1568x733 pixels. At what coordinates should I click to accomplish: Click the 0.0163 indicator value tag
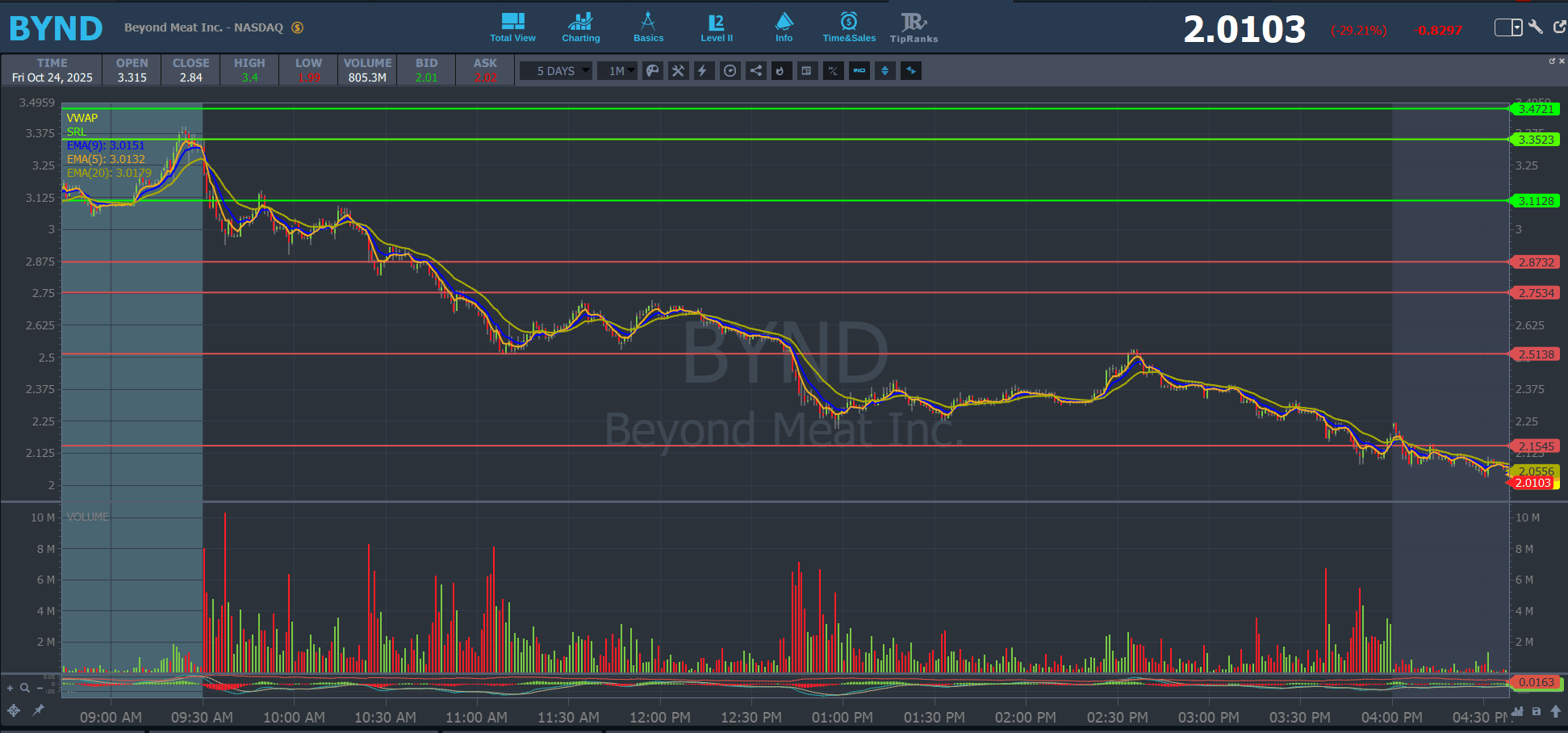tap(1535, 682)
